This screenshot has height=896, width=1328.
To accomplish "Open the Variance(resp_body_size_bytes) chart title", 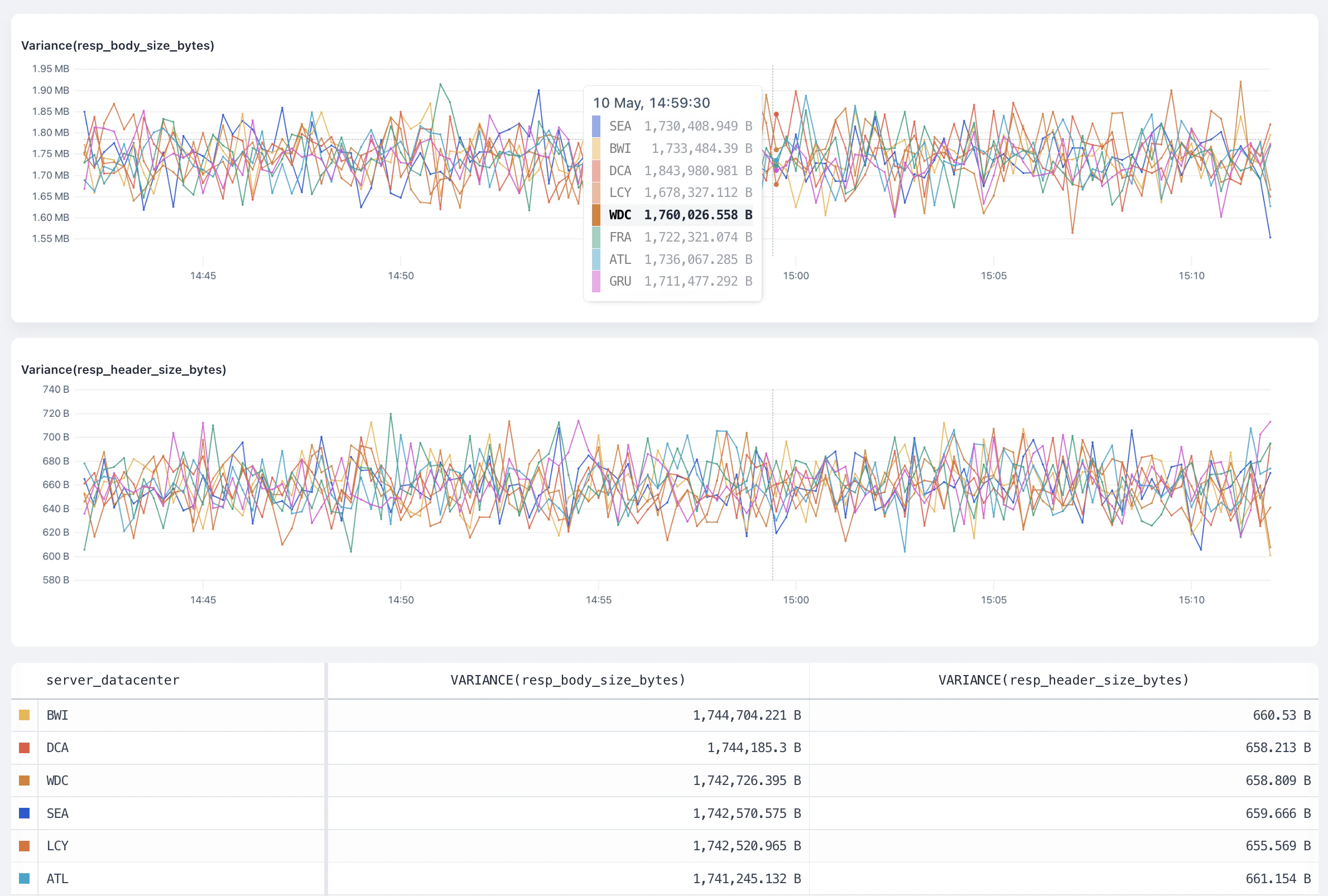I will click(118, 45).
